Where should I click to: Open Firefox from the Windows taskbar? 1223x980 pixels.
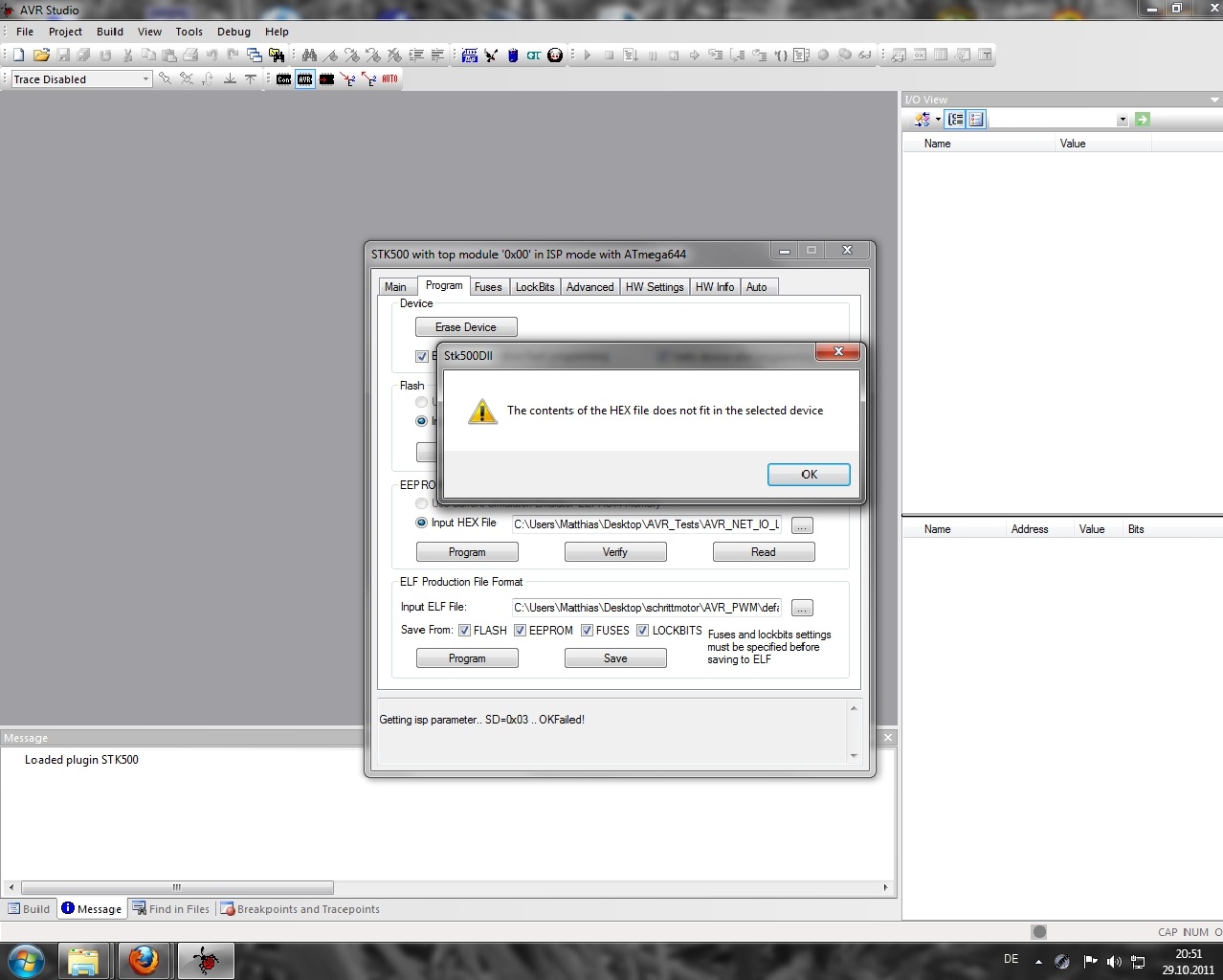tap(144, 960)
